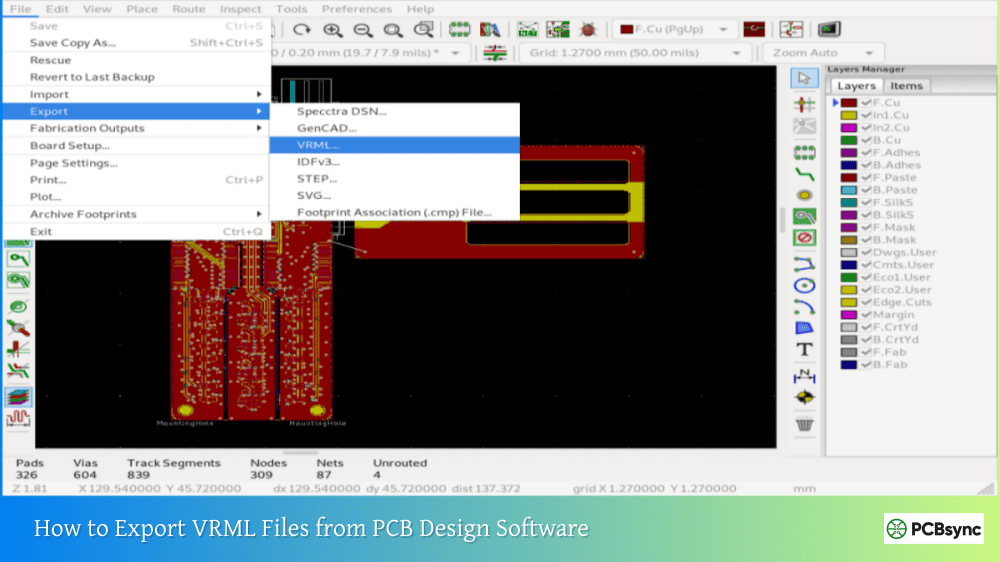The height and width of the screenshot is (562, 1000).
Task: Choose IDFv3... export option
Action: [x=395, y=162]
